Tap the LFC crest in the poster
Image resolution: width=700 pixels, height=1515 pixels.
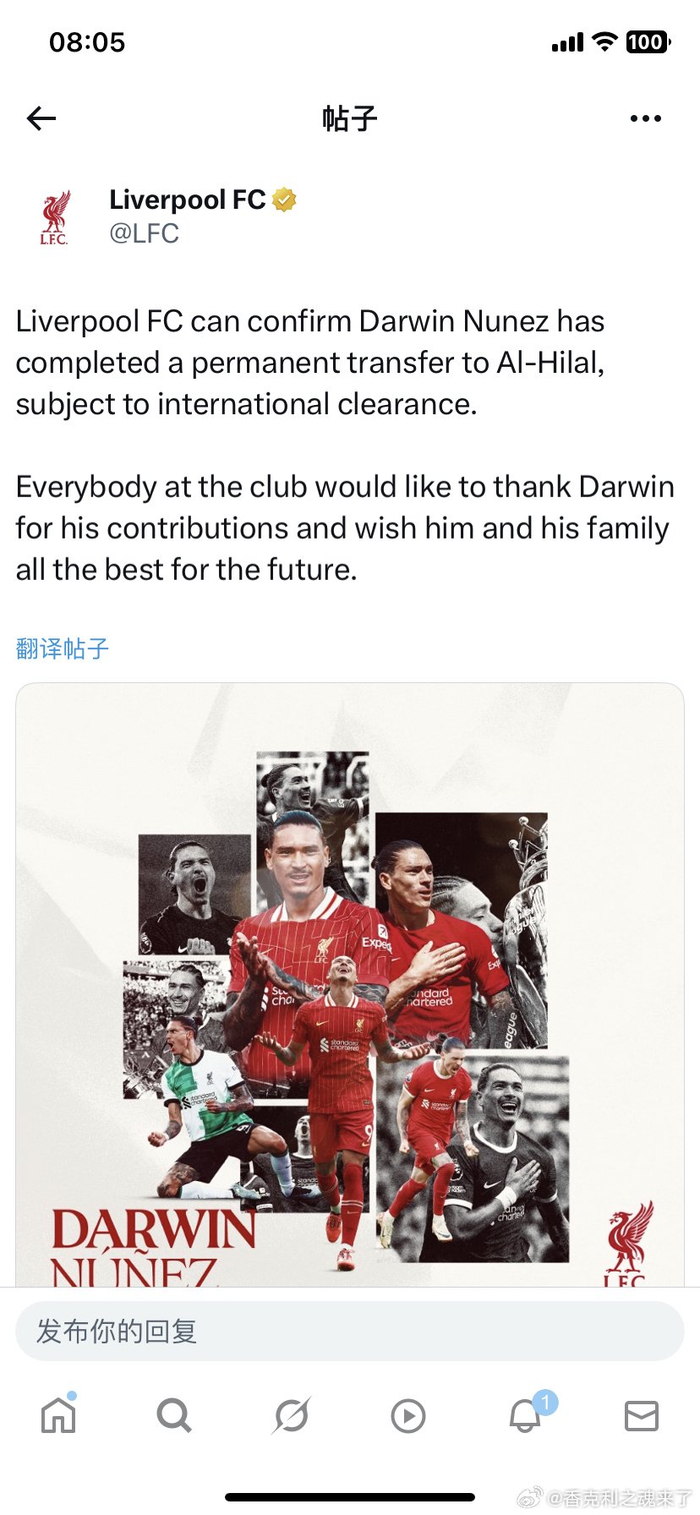pos(628,1243)
